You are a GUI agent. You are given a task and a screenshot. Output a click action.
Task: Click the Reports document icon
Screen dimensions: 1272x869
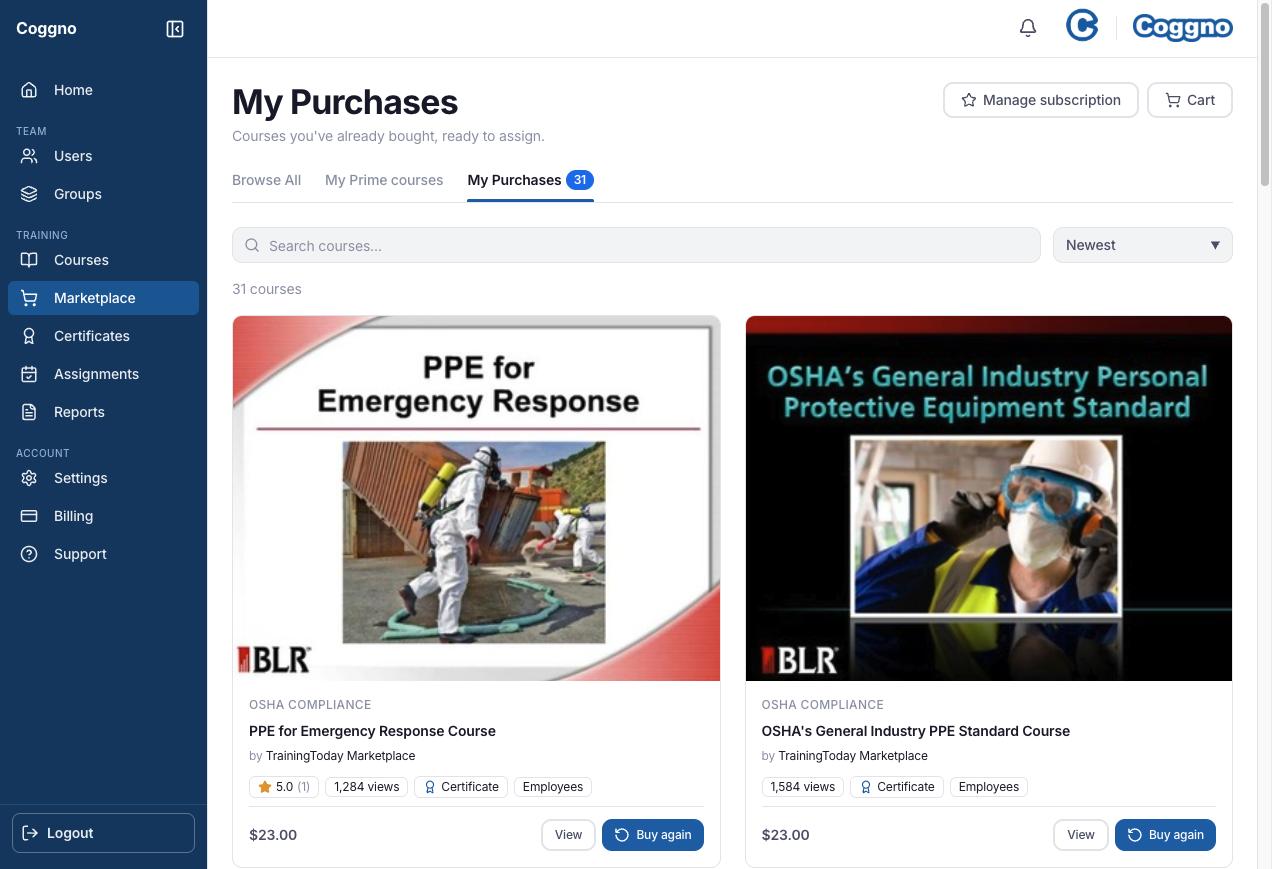pos(29,412)
